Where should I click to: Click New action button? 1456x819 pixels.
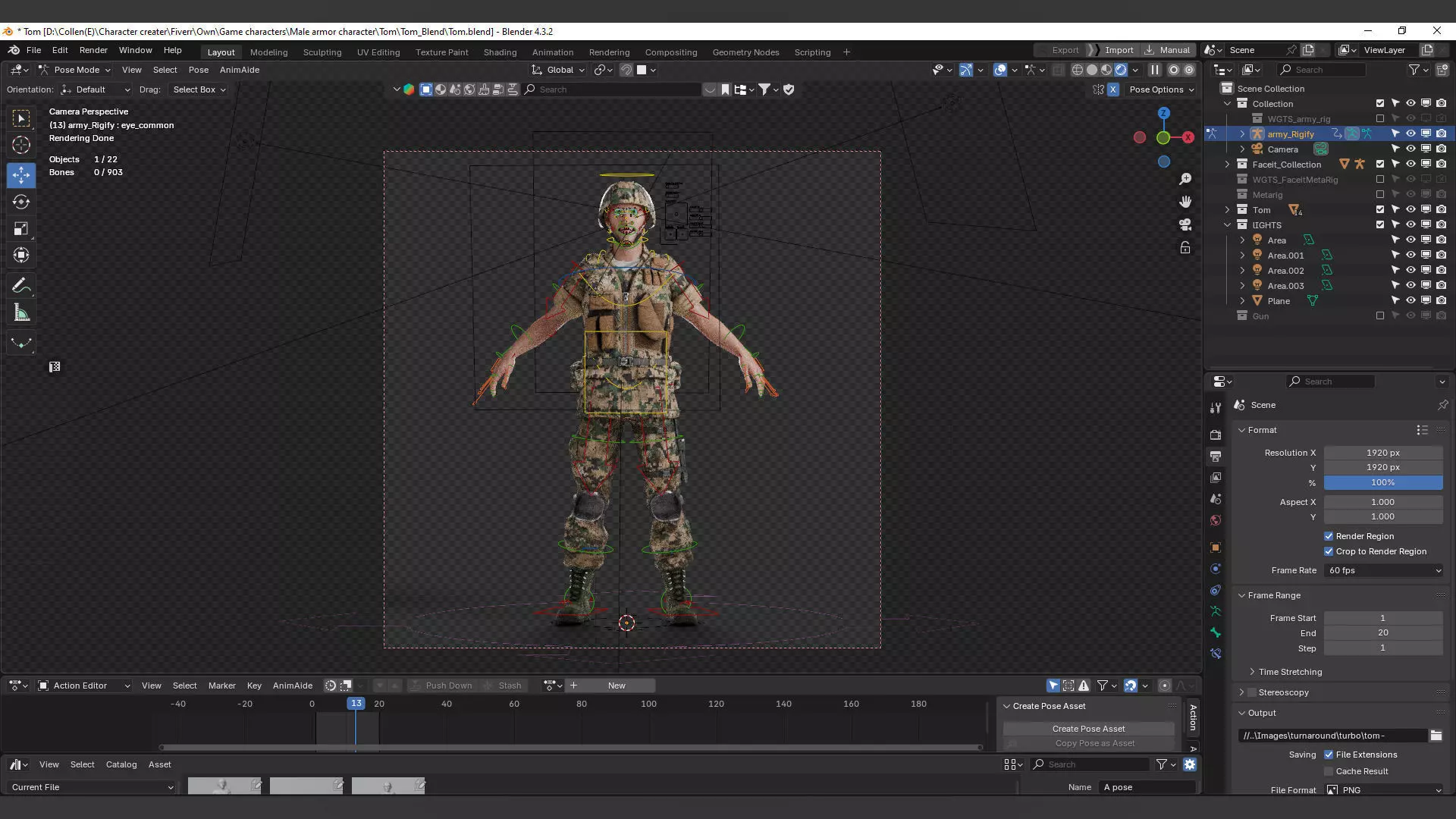pos(617,686)
